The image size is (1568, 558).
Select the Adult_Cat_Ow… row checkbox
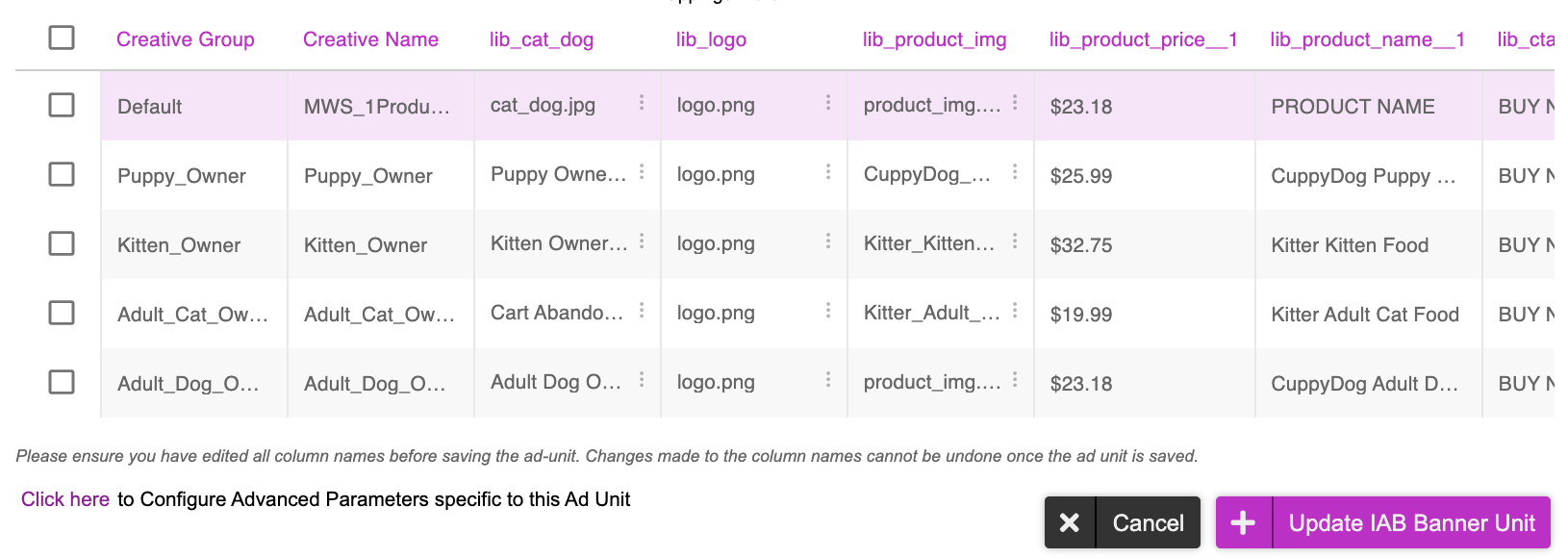click(x=62, y=313)
